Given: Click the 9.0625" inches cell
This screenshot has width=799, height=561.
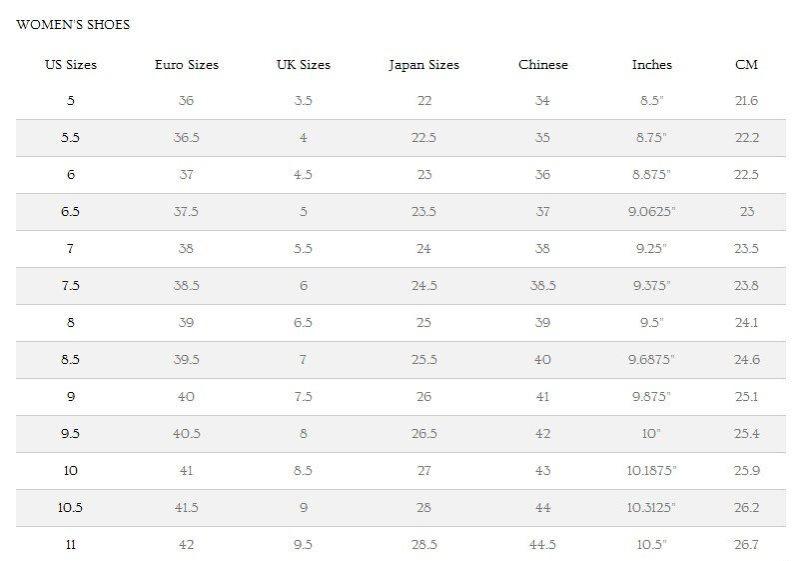Looking at the screenshot, I should pyautogui.click(x=652, y=212).
